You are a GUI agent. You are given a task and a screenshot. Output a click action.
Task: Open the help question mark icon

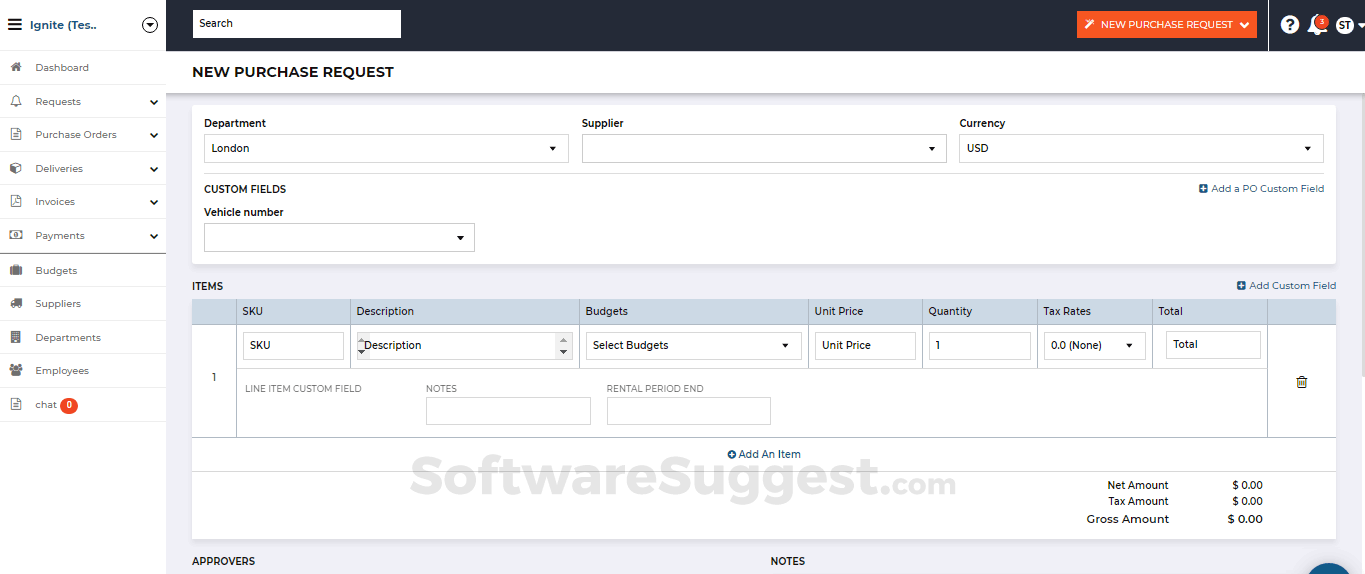(x=1290, y=25)
